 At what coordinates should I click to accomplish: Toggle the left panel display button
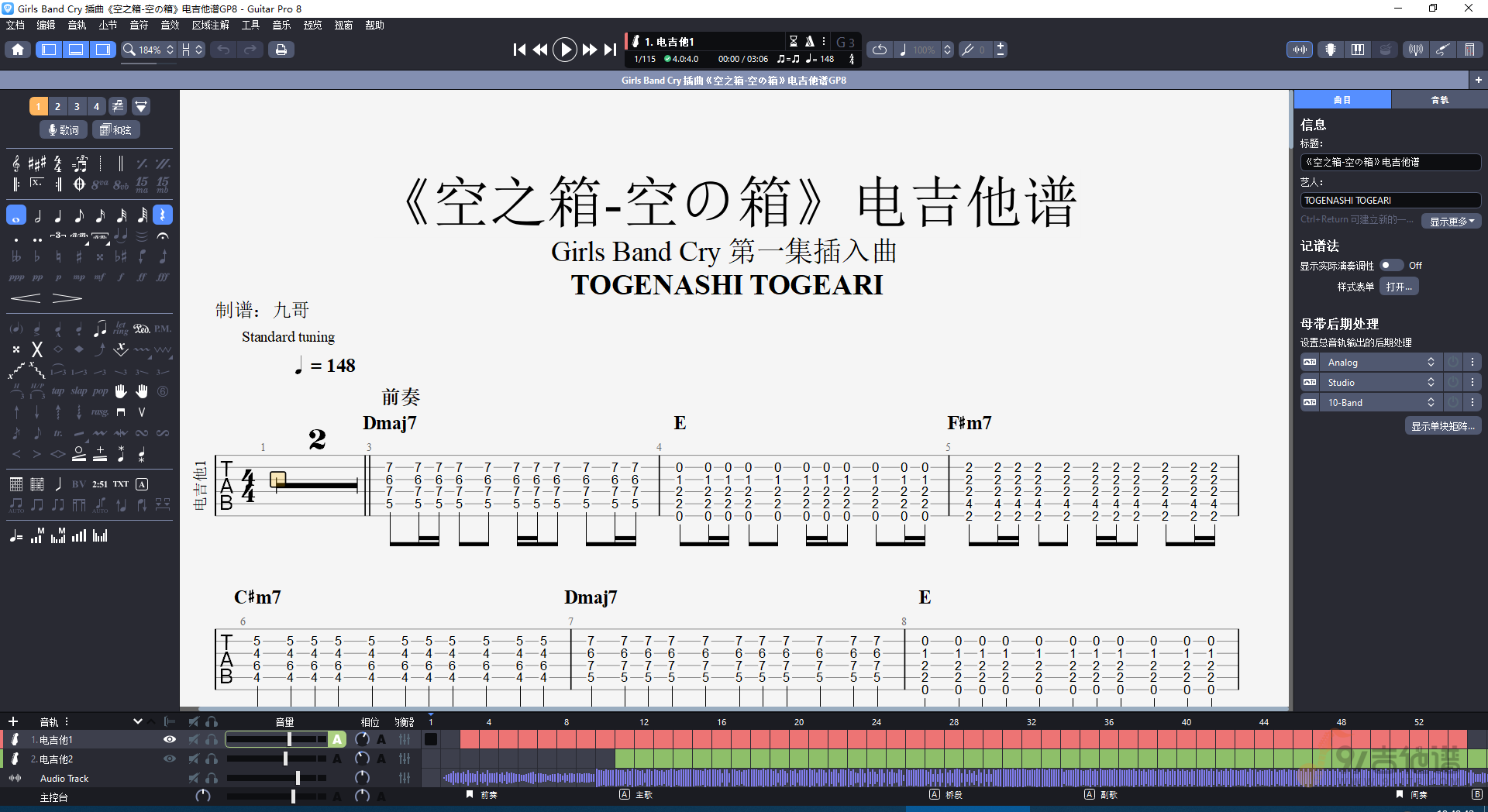point(49,50)
